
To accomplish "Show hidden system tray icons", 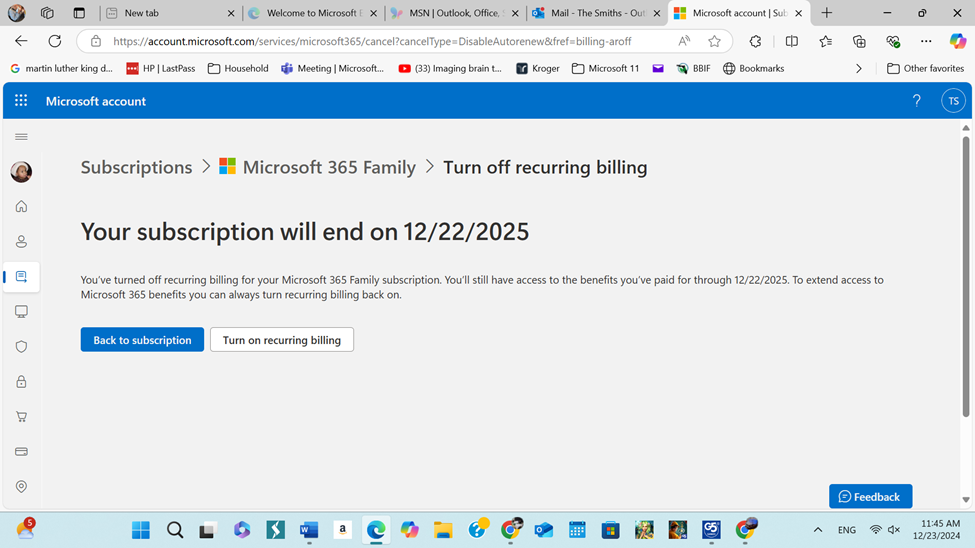I will click(x=818, y=530).
